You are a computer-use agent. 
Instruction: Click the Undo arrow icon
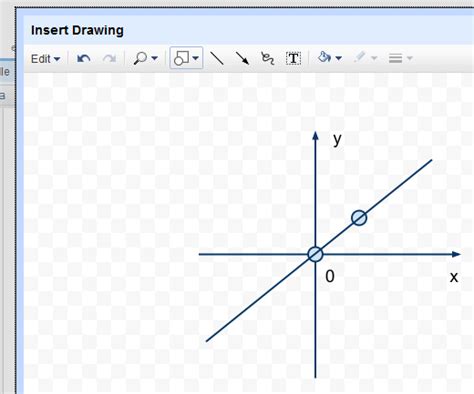pos(83,59)
